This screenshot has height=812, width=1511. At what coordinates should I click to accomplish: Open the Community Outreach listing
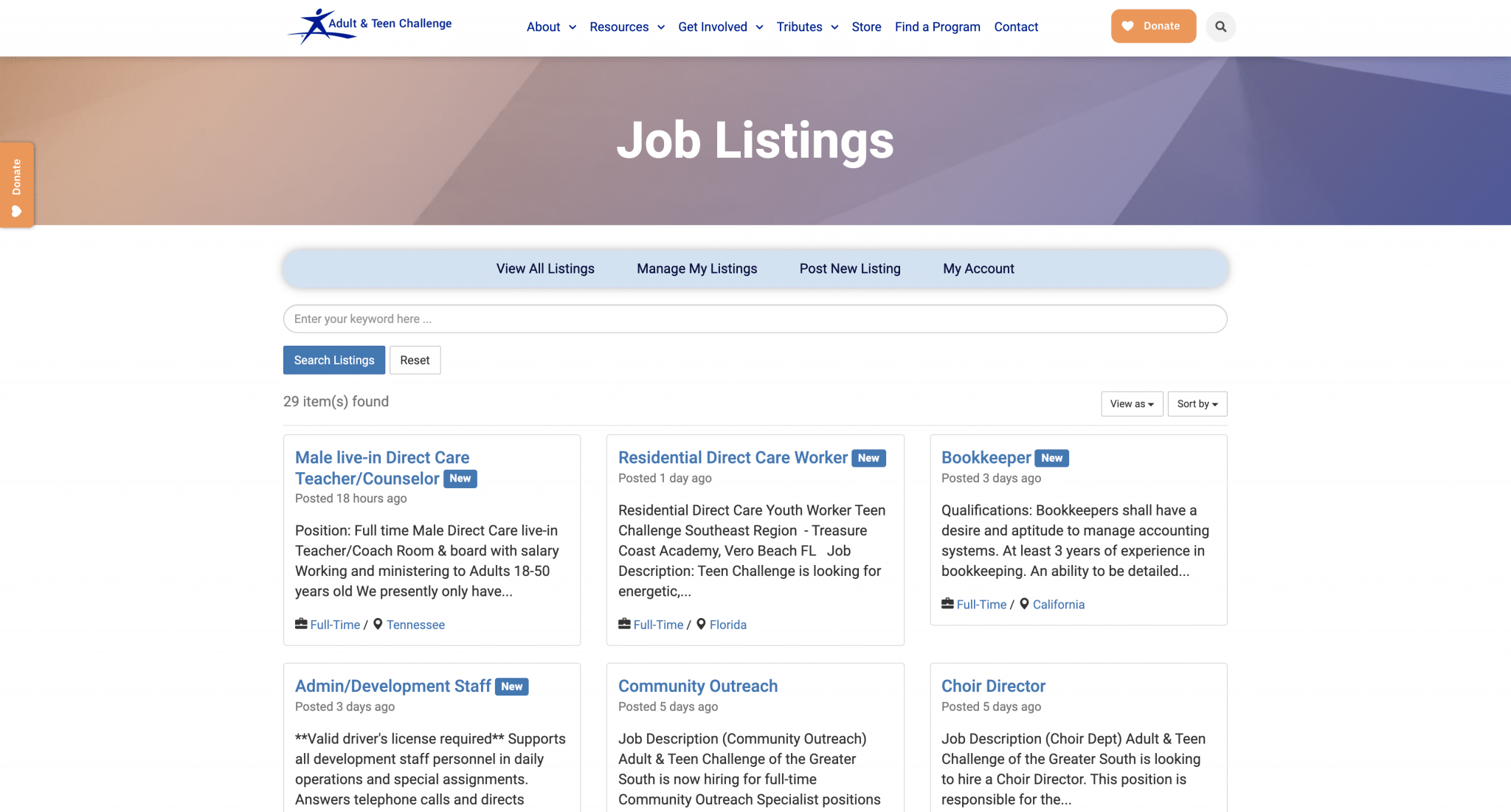click(698, 686)
